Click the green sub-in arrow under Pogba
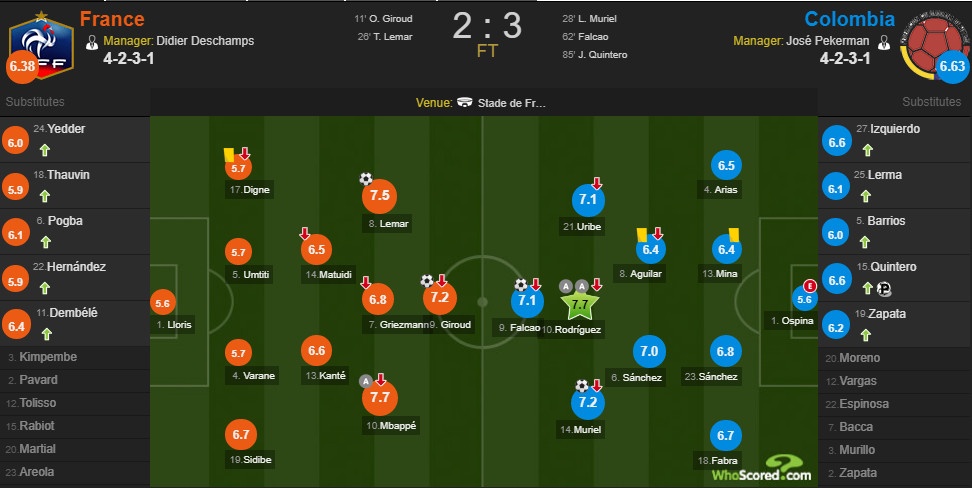 point(44,243)
